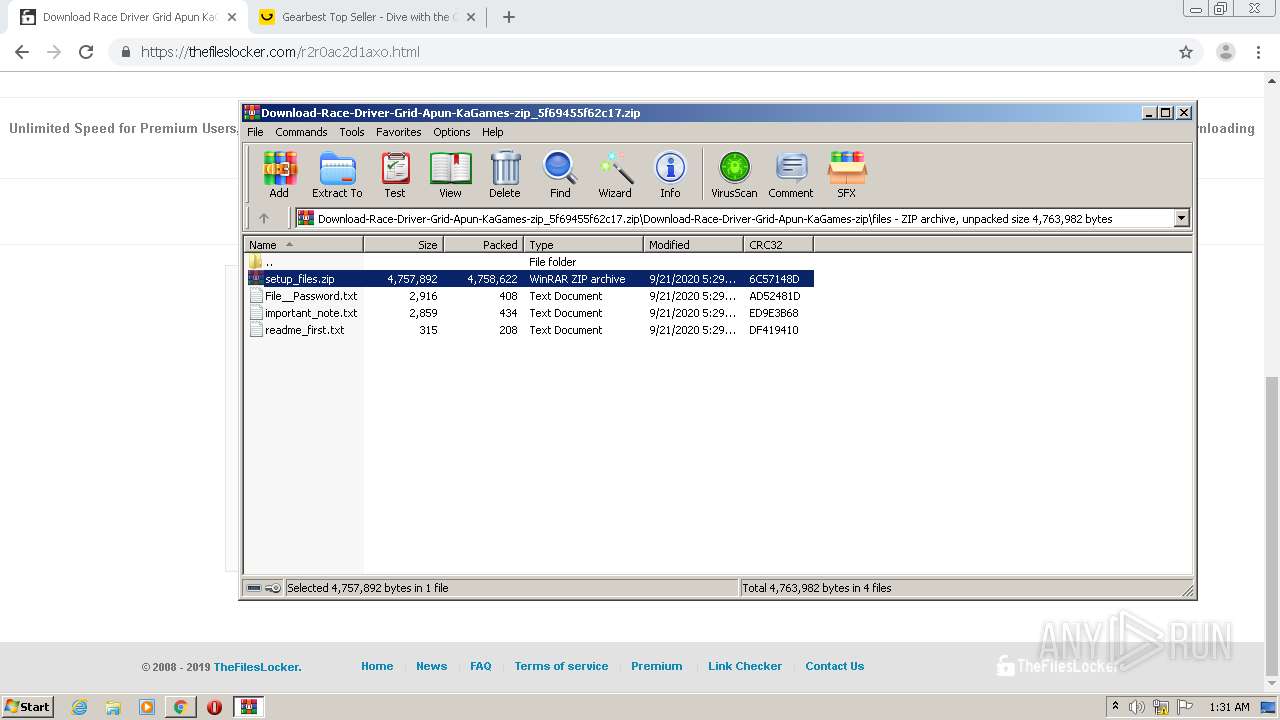Click the Extract To toolbar icon

click(337, 175)
